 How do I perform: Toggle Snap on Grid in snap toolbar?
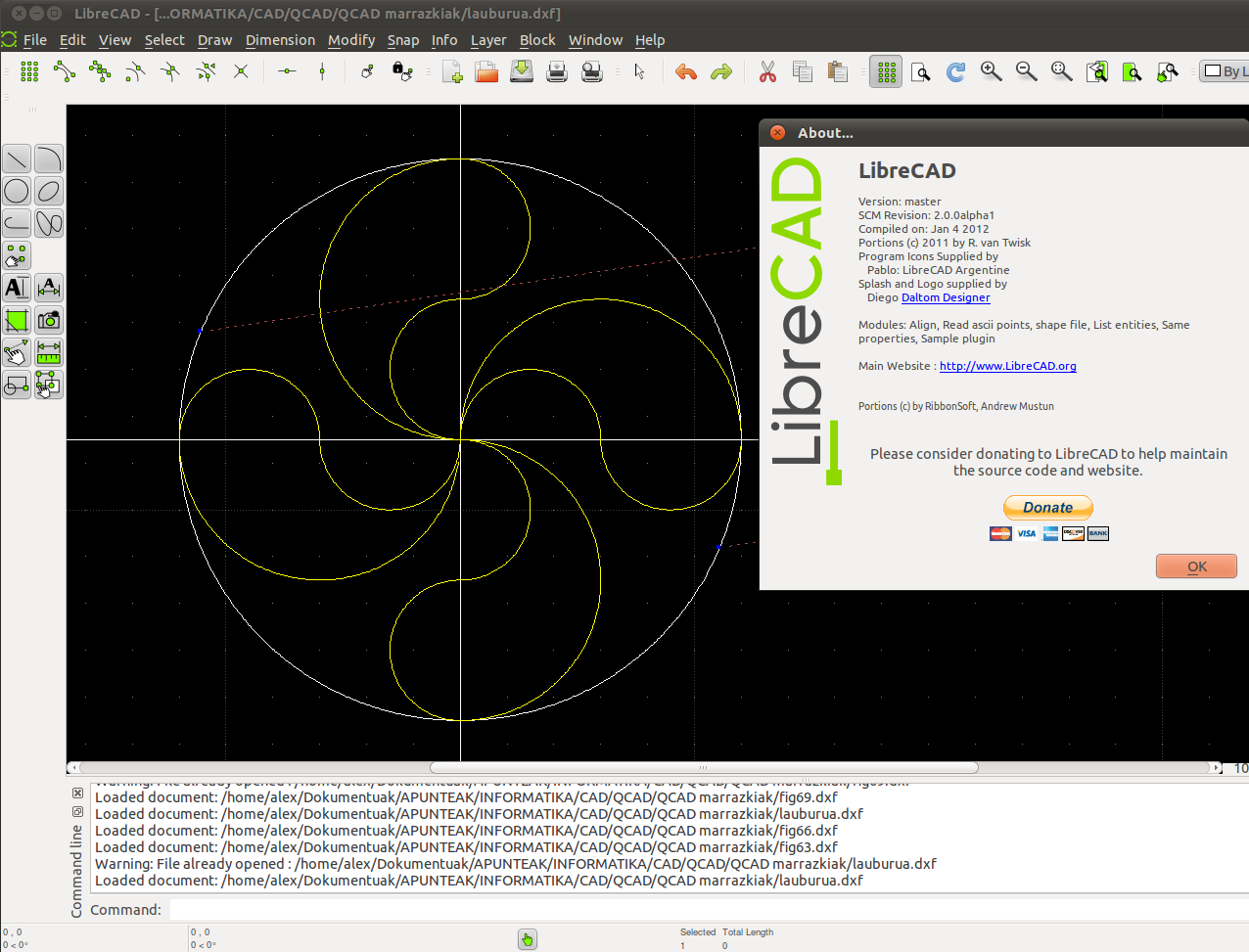(x=29, y=71)
